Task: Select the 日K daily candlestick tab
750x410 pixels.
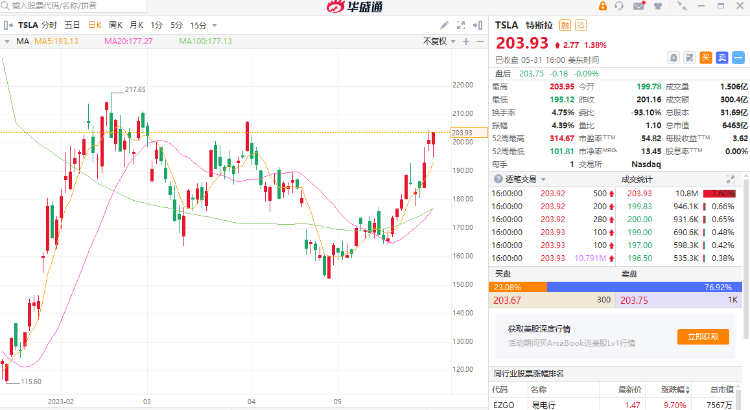Action: pos(95,25)
